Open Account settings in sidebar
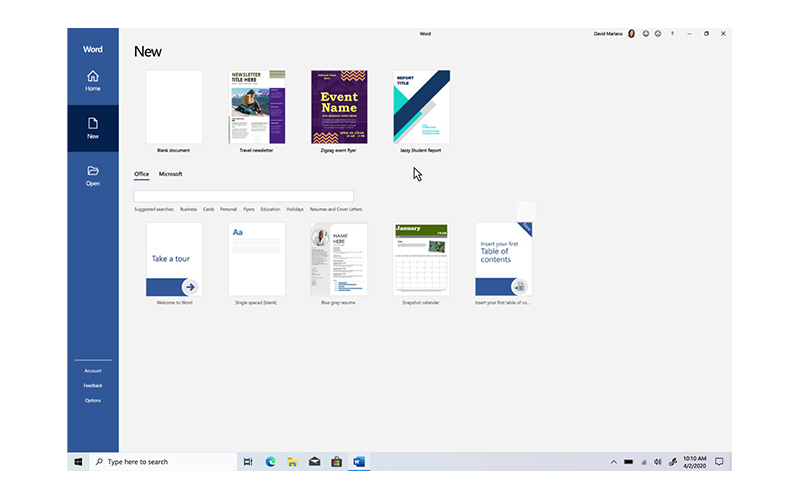The width and height of the screenshot is (800, 500). pos(92,371)
